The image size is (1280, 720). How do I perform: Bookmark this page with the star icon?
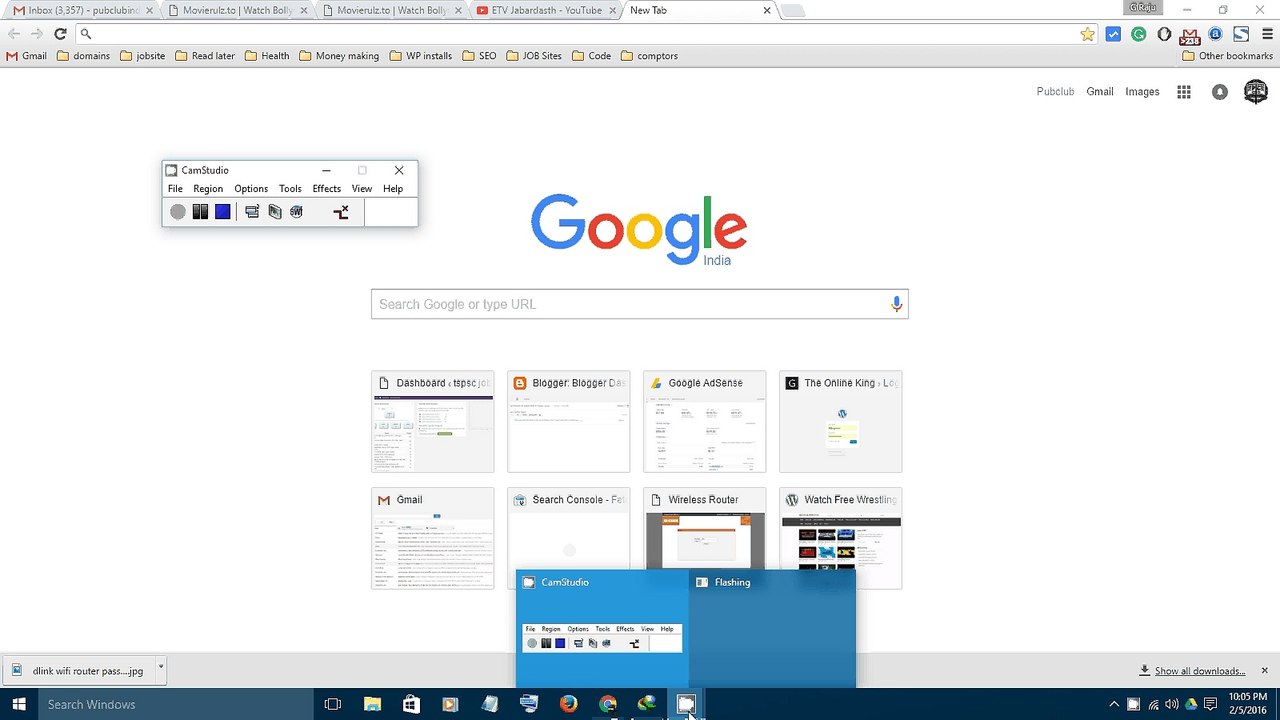tap(1088, 34)
